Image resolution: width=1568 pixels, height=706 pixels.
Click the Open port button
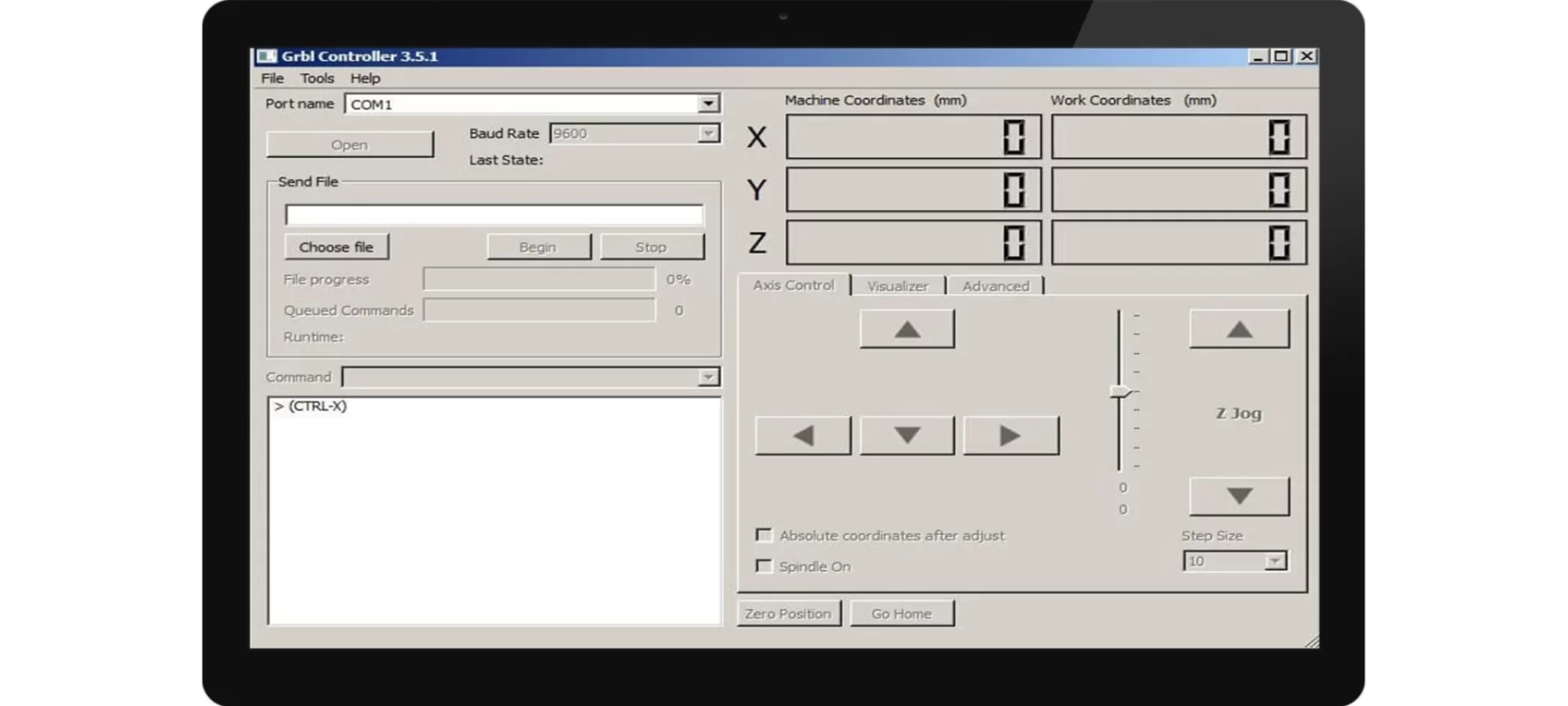[350, 145]
